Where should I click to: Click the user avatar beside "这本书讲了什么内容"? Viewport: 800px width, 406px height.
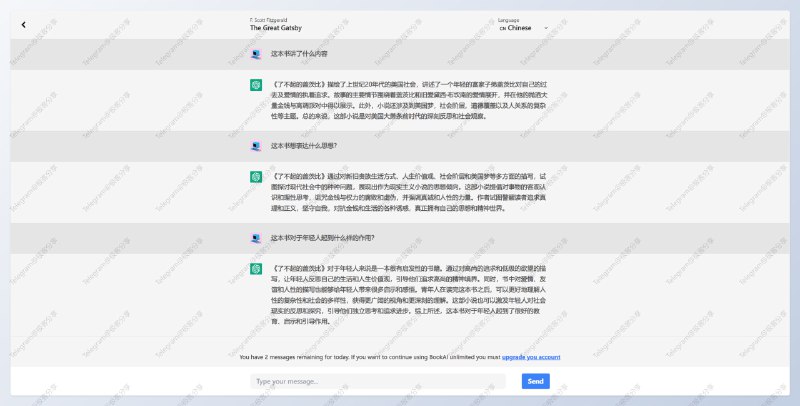click(x=256, y=54)
